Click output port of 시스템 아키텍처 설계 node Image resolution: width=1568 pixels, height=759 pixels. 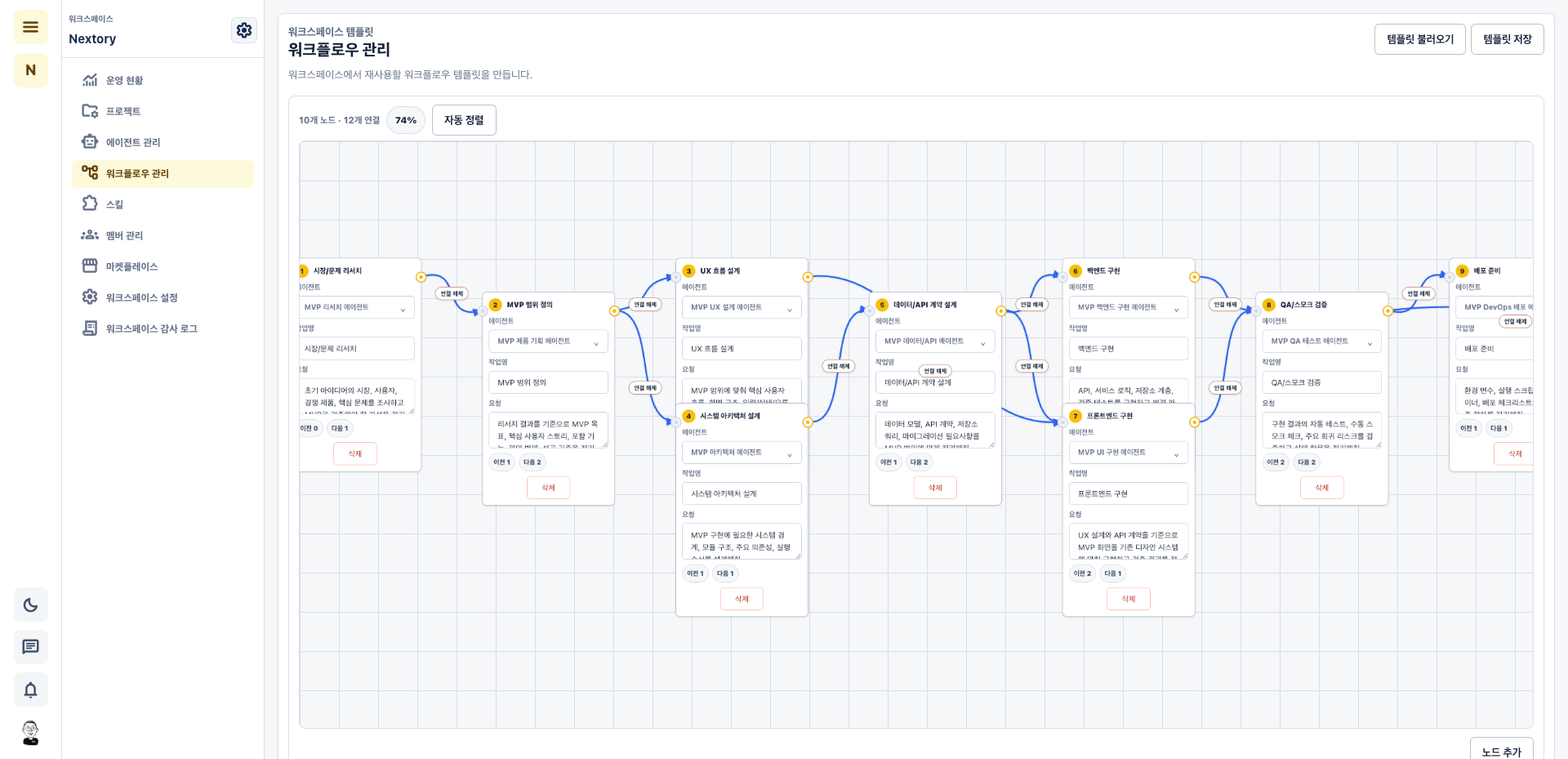click(808, 422)
